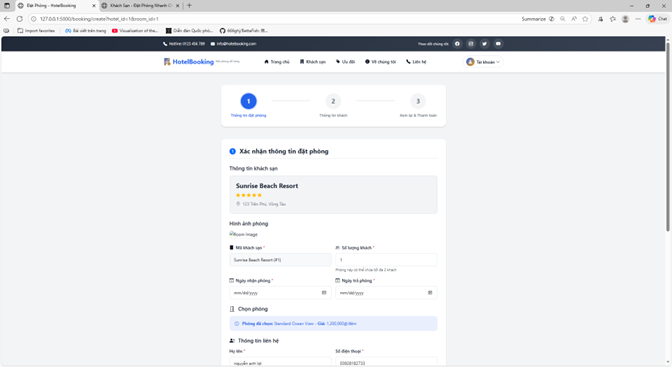Open the browser profile avatar
Screen dimensions: 672x367
[x=625, y=19]
